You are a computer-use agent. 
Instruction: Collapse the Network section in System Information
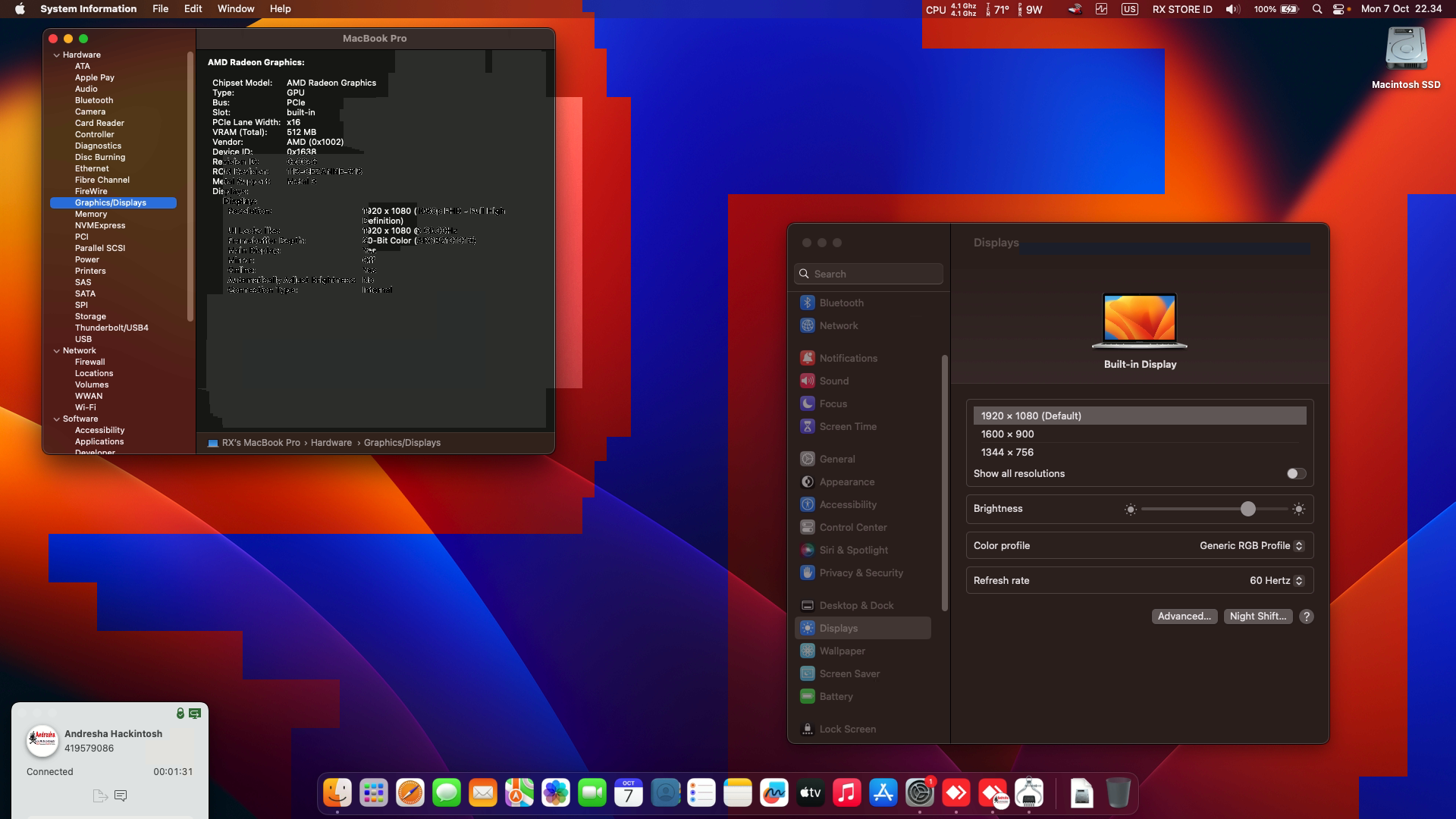pos(56,351)
